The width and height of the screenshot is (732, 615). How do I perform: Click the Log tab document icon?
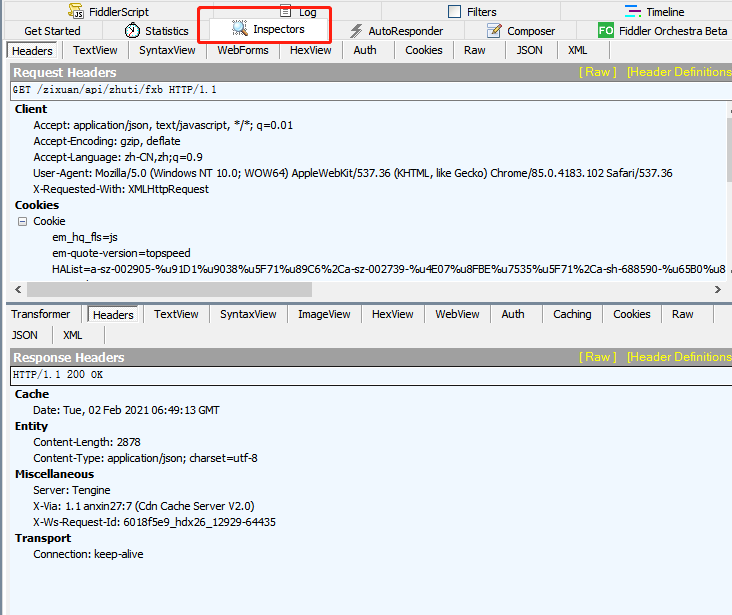(x=285, y=11)
